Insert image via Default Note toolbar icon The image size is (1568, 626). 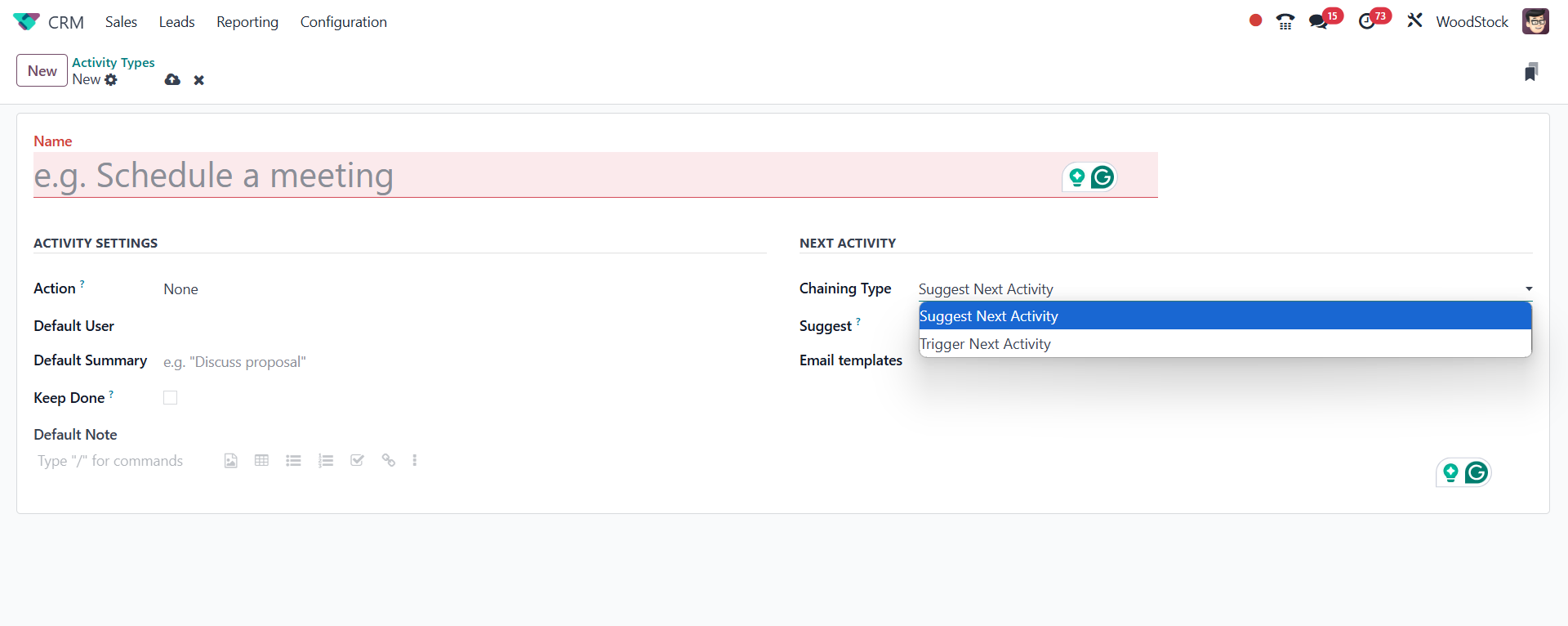(x=231, y=461)
